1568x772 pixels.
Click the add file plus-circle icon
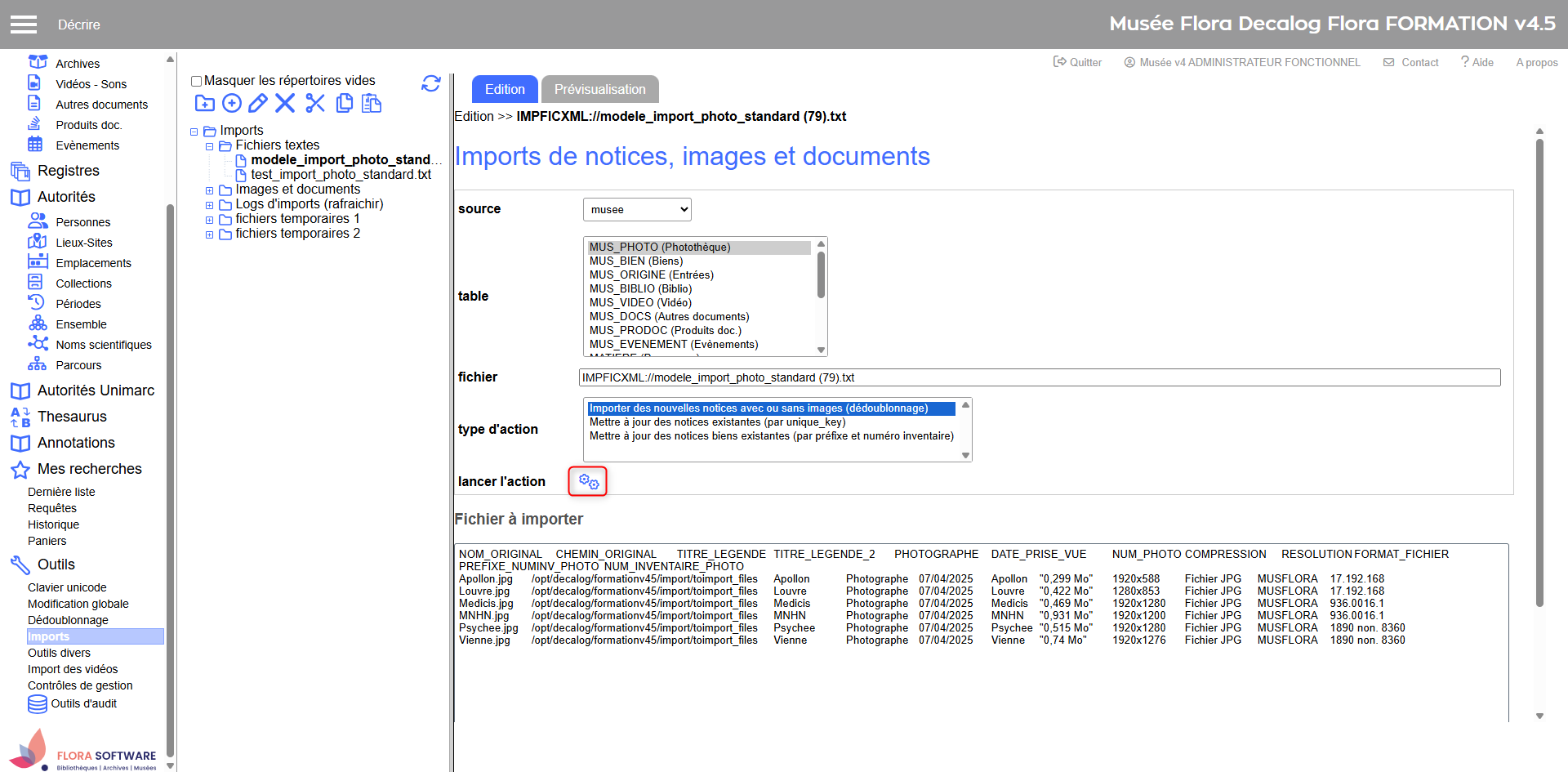[232, 103]
